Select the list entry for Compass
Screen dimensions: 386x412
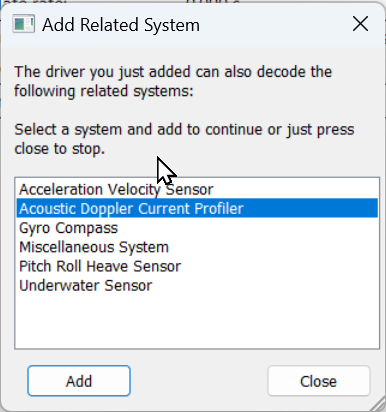coord(197,228)
